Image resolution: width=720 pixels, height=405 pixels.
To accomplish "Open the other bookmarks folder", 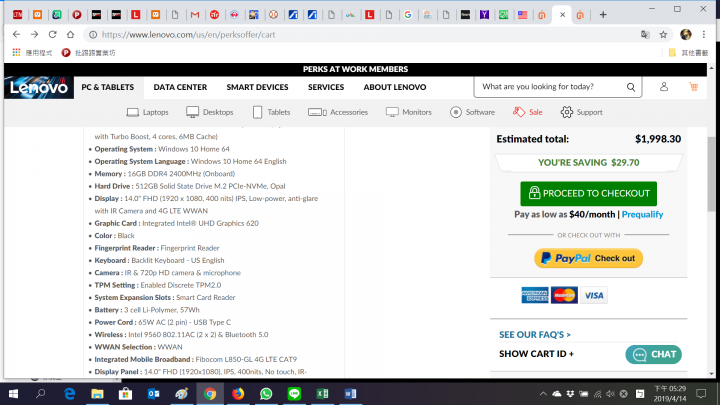I will 688,53.
